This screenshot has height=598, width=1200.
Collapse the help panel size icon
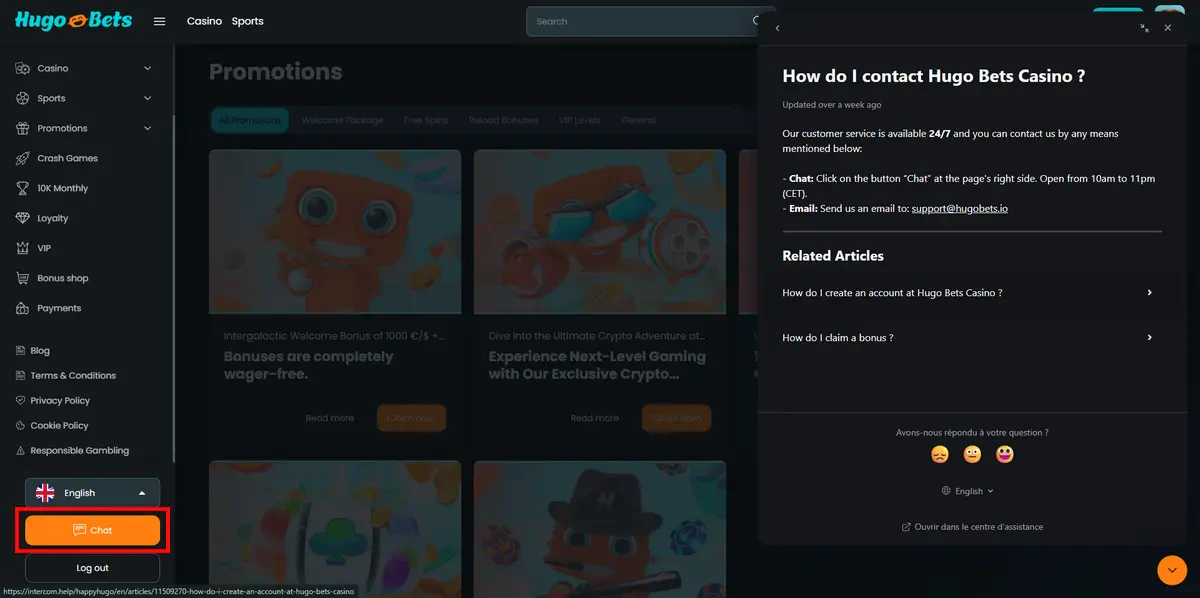coord(1144,28)
